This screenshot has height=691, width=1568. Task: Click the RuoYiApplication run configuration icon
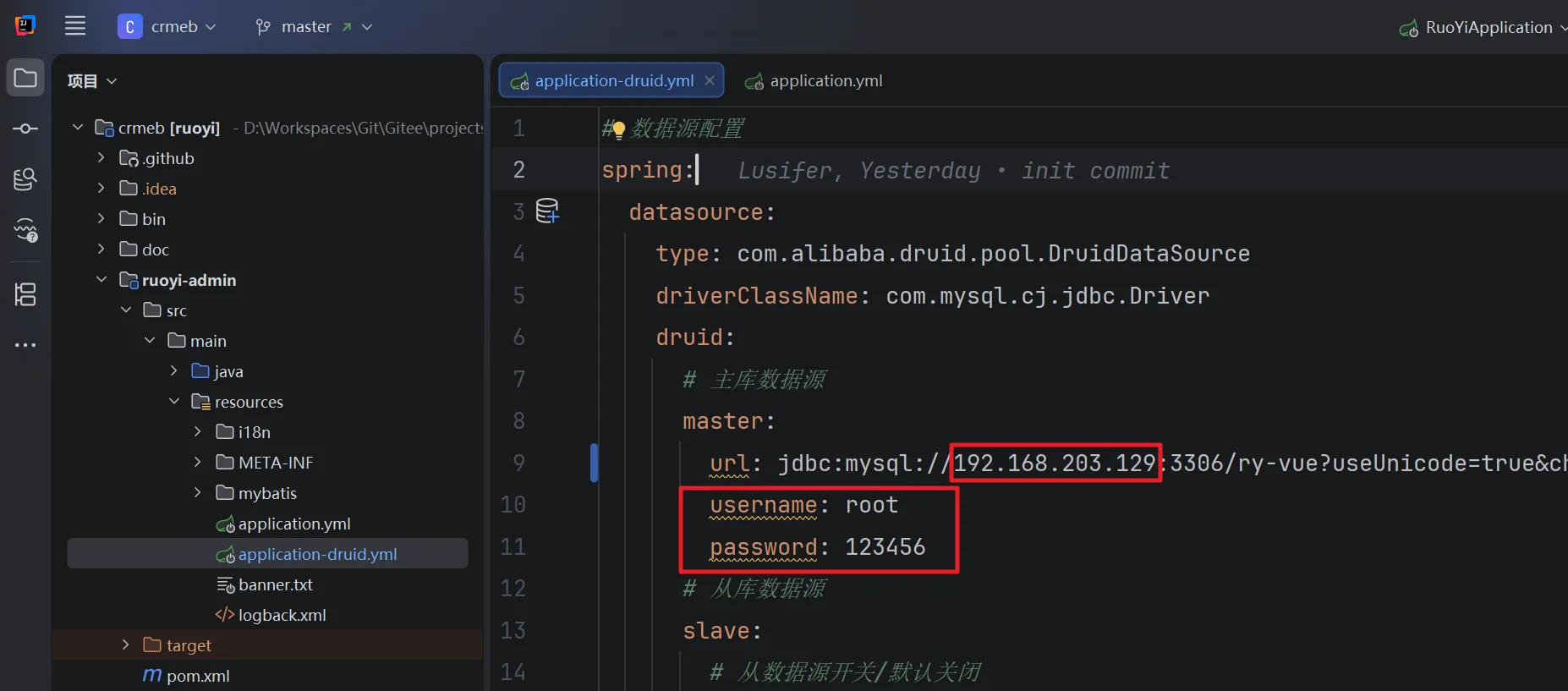[x=1408, y=29]
